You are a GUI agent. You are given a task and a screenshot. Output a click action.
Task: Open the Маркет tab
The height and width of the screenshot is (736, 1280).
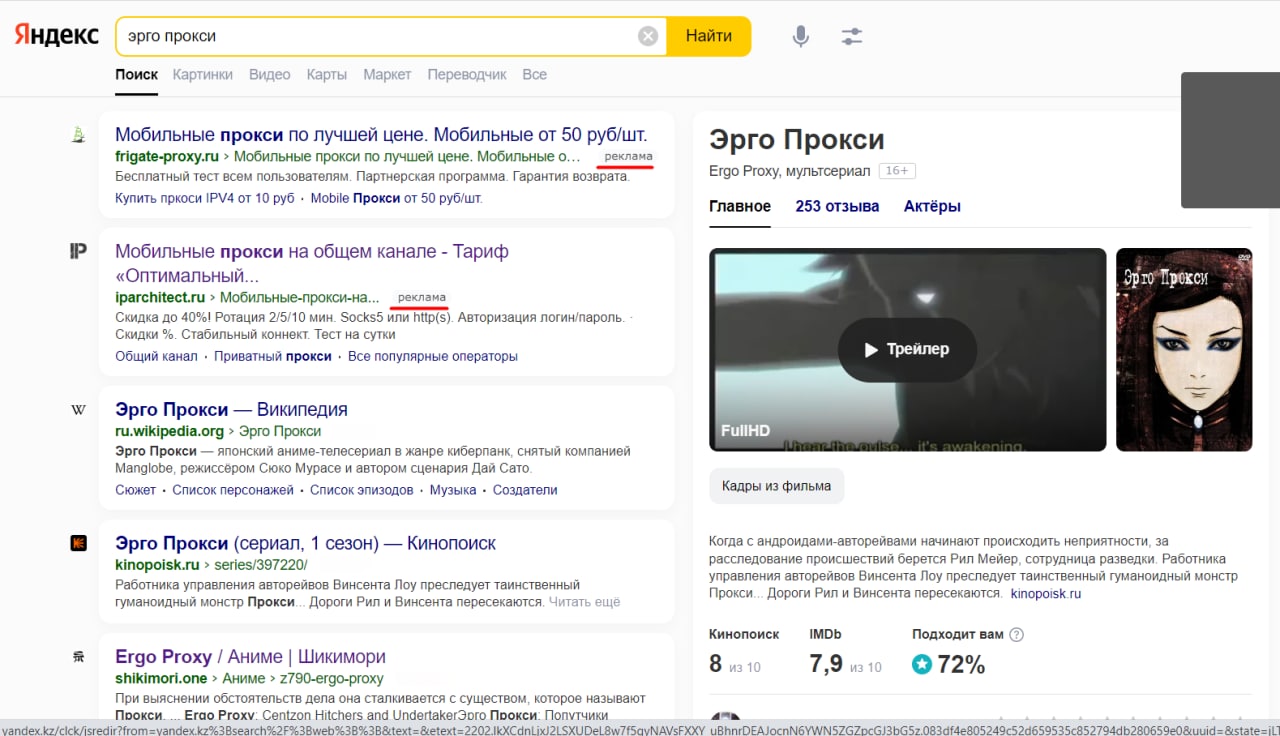coord(387,74)
